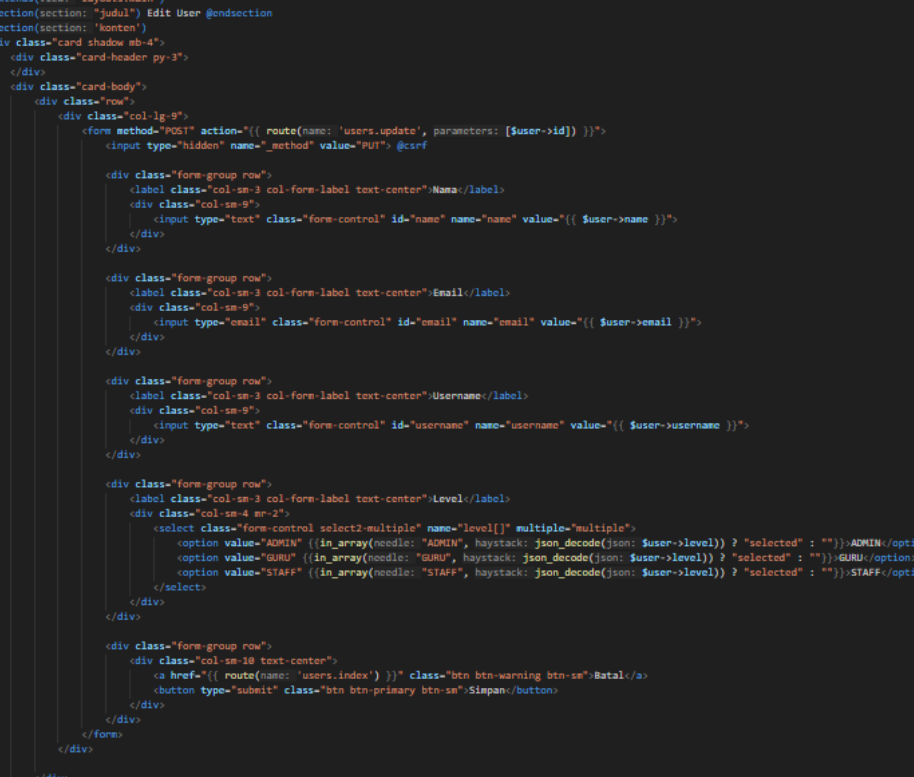Screen dimensions: 914x777
Task: Place cursor on the @endsection directive
Action: pos(239,13)
